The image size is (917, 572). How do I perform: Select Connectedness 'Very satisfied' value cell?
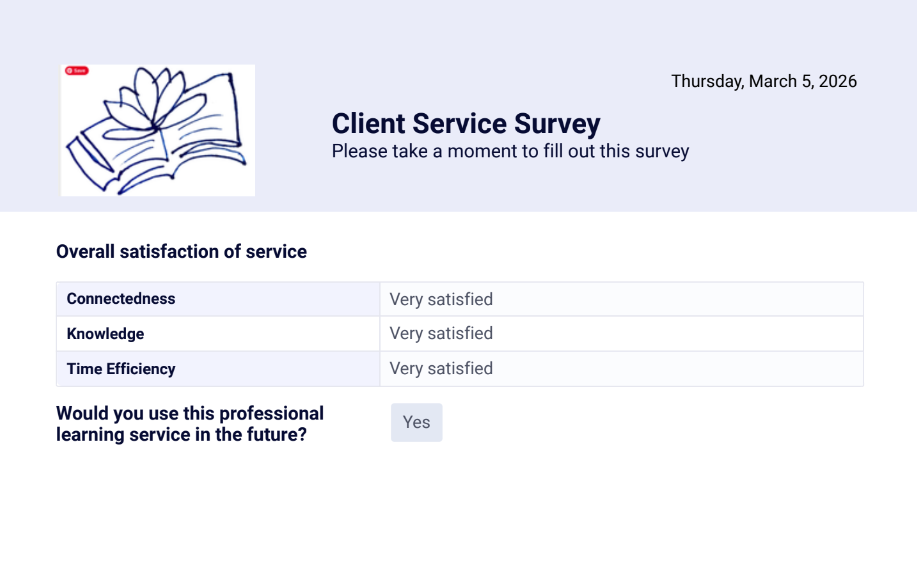coord(622,299)
